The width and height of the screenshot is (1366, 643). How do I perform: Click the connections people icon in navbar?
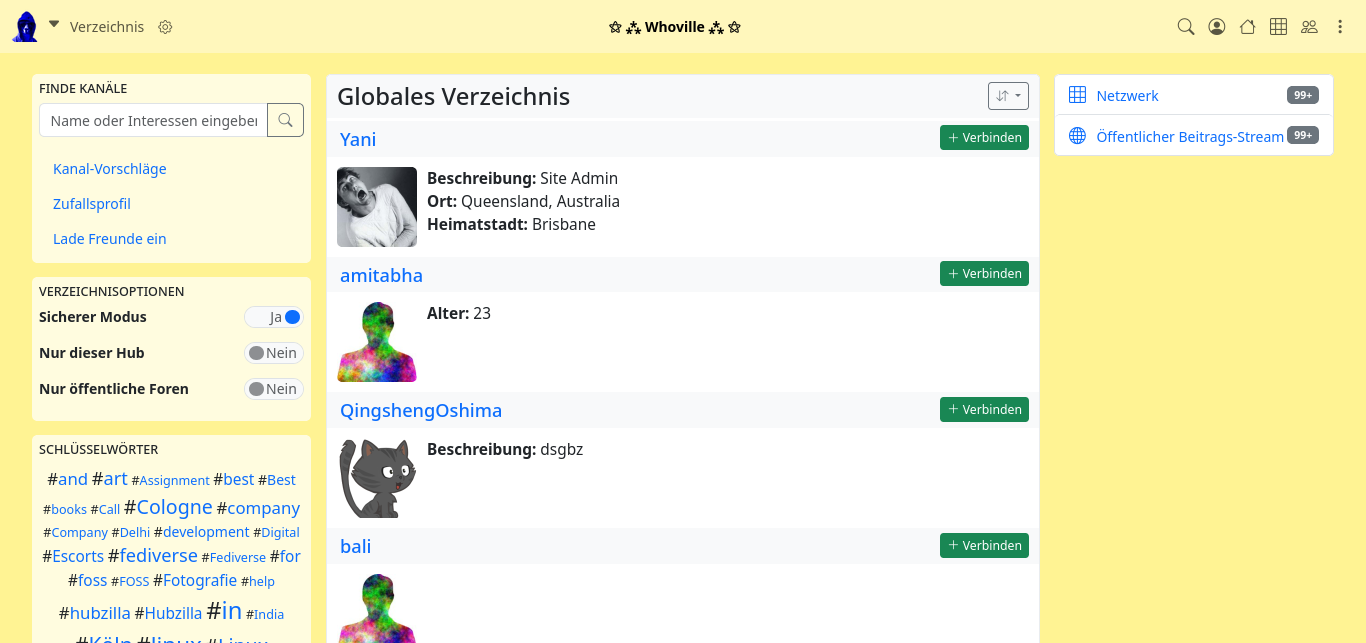[x=1309, y=27]
